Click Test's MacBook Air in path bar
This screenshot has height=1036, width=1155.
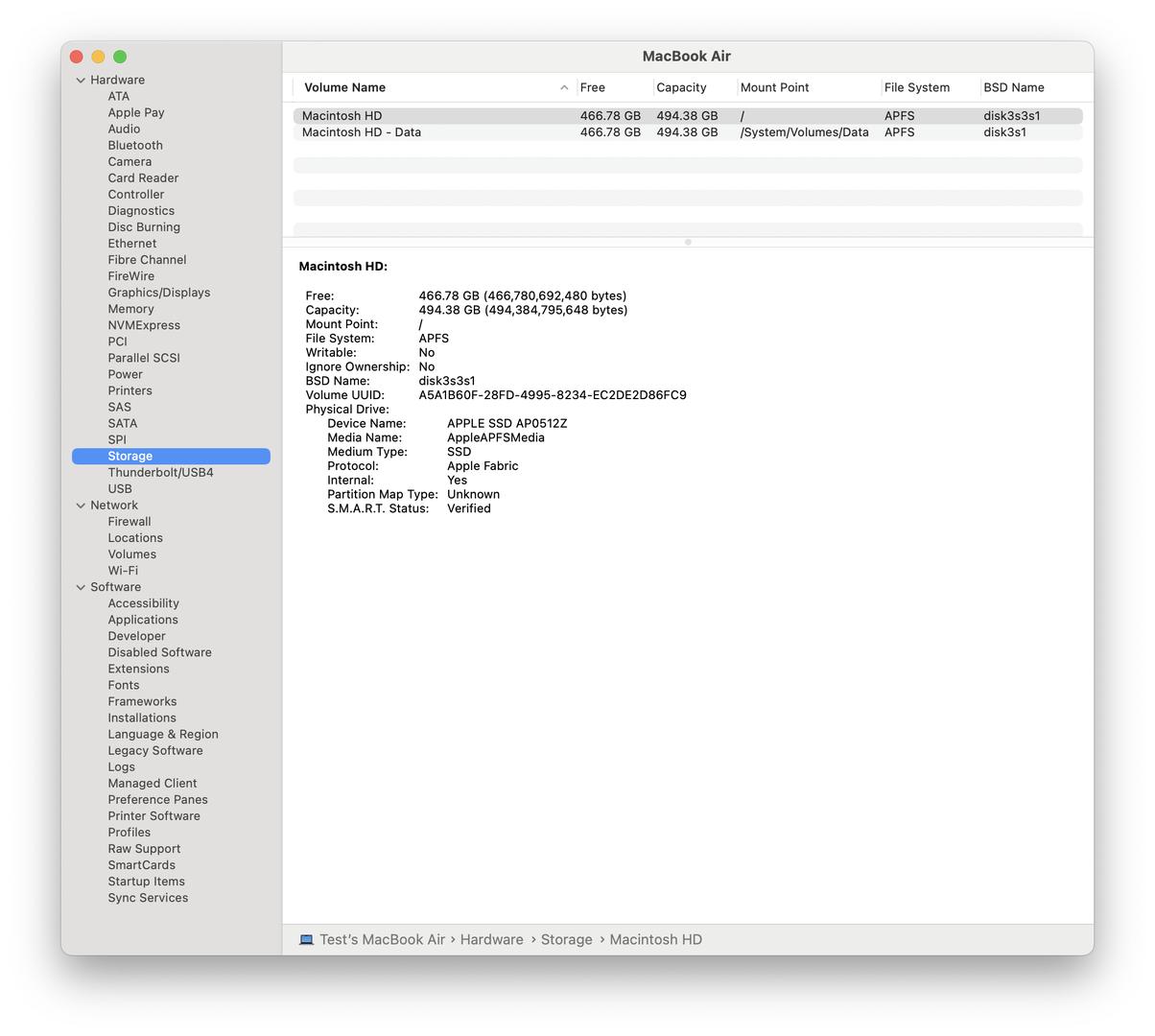pyautogui.click(x=382, y=940)
